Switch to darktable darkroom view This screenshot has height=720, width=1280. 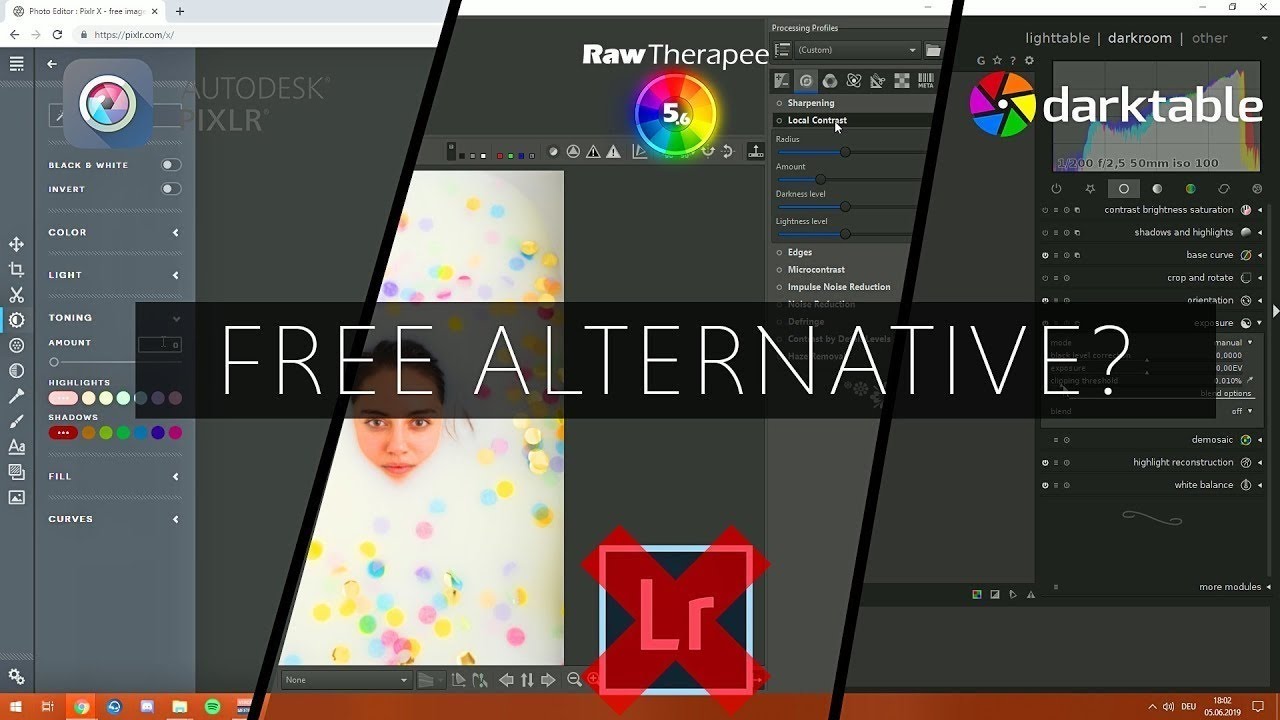(1139, 38)
